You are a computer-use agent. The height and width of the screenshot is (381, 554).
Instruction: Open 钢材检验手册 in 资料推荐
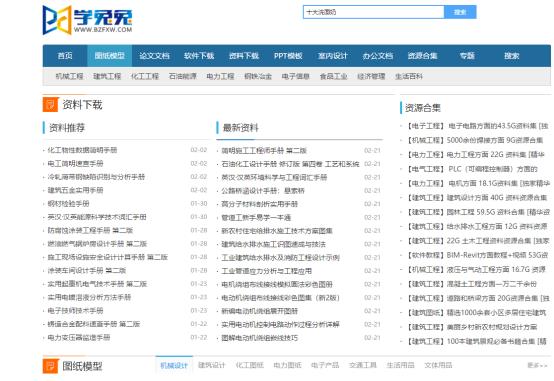[68, 204]
